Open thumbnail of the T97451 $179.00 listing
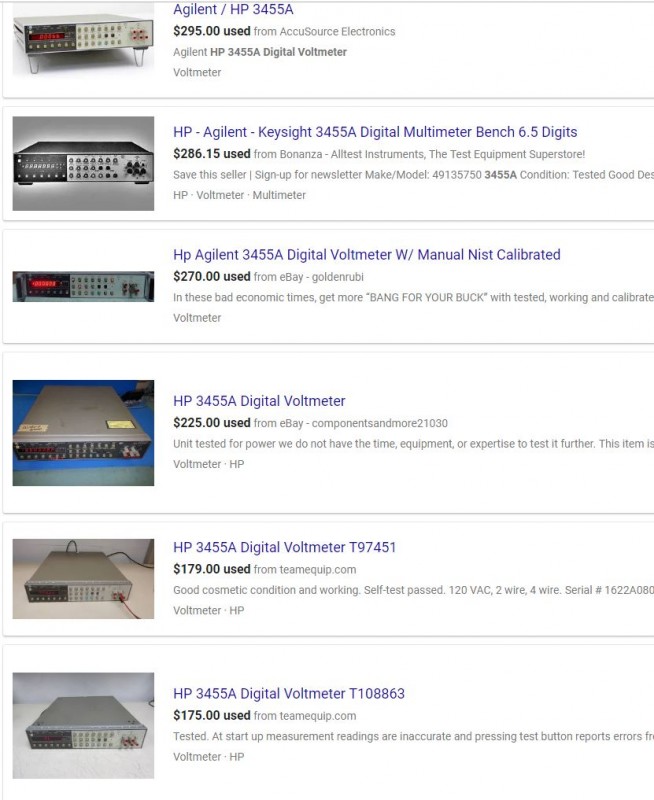654x800 pixels. pyautogui.click(x=83, y=579)
